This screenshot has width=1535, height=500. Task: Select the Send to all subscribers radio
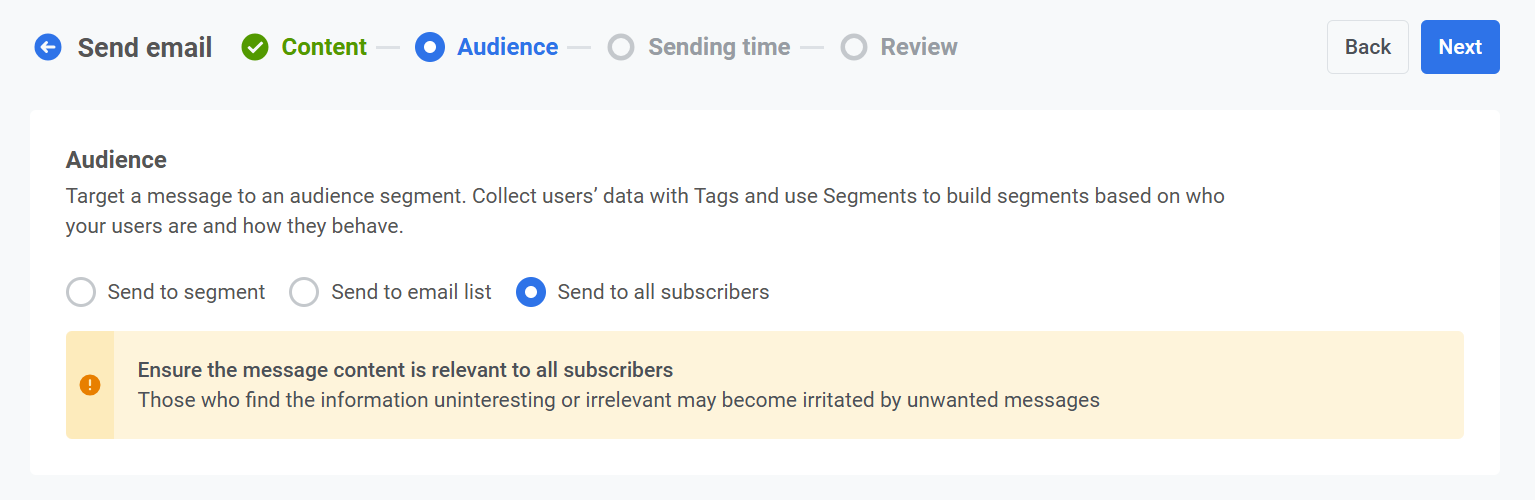pyautogui.click(x=531, y=292)
